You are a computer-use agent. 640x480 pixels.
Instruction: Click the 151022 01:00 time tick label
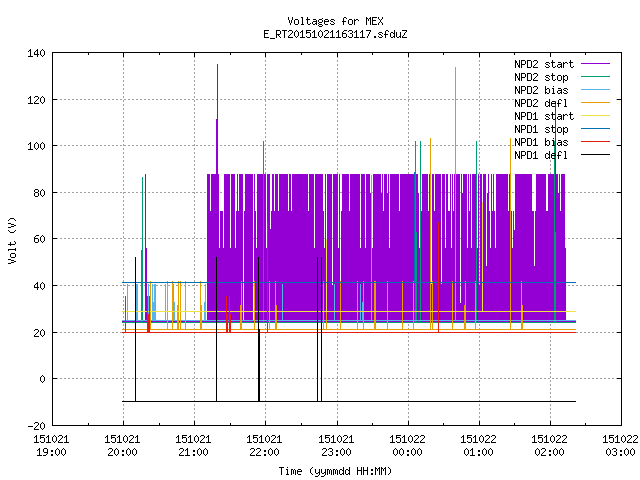tap(478, 446)
